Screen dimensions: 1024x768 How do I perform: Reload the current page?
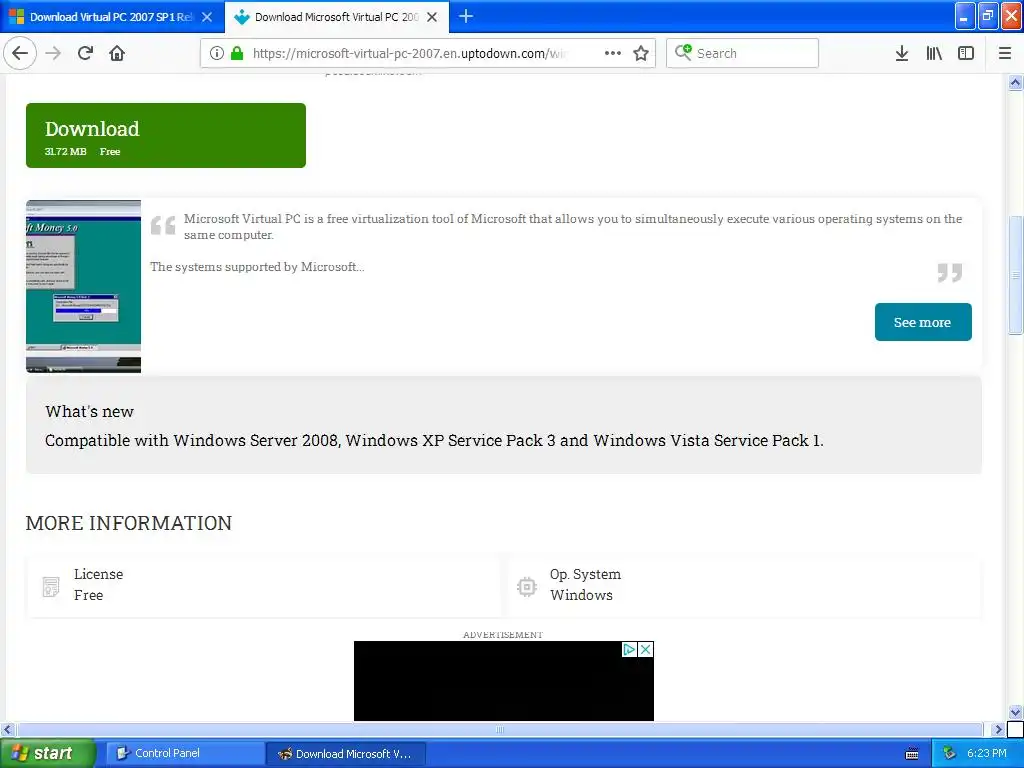(86, 53)
